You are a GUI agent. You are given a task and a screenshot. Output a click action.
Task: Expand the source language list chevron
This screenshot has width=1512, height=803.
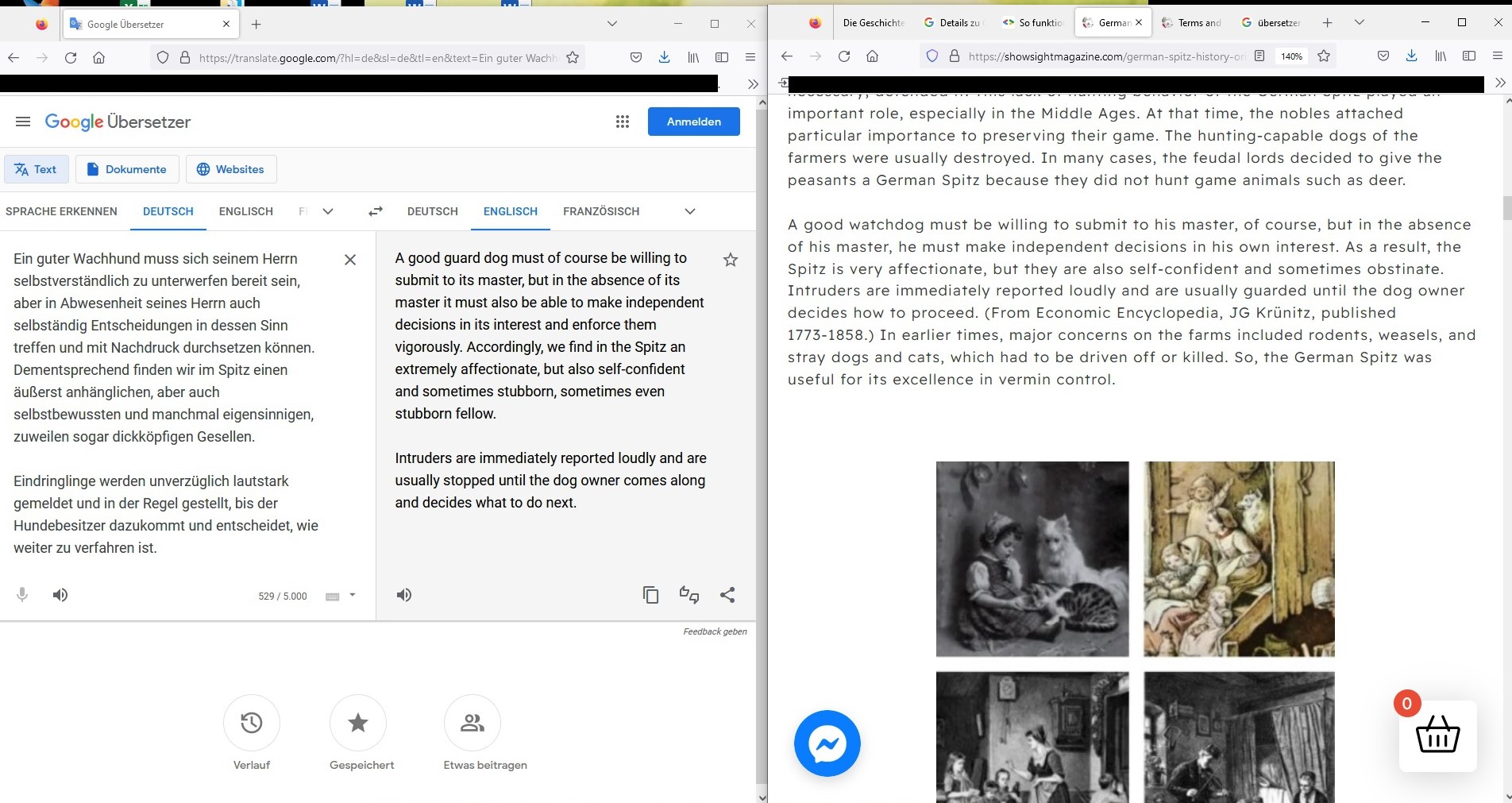pyautogui.click(x=328, y=211)
